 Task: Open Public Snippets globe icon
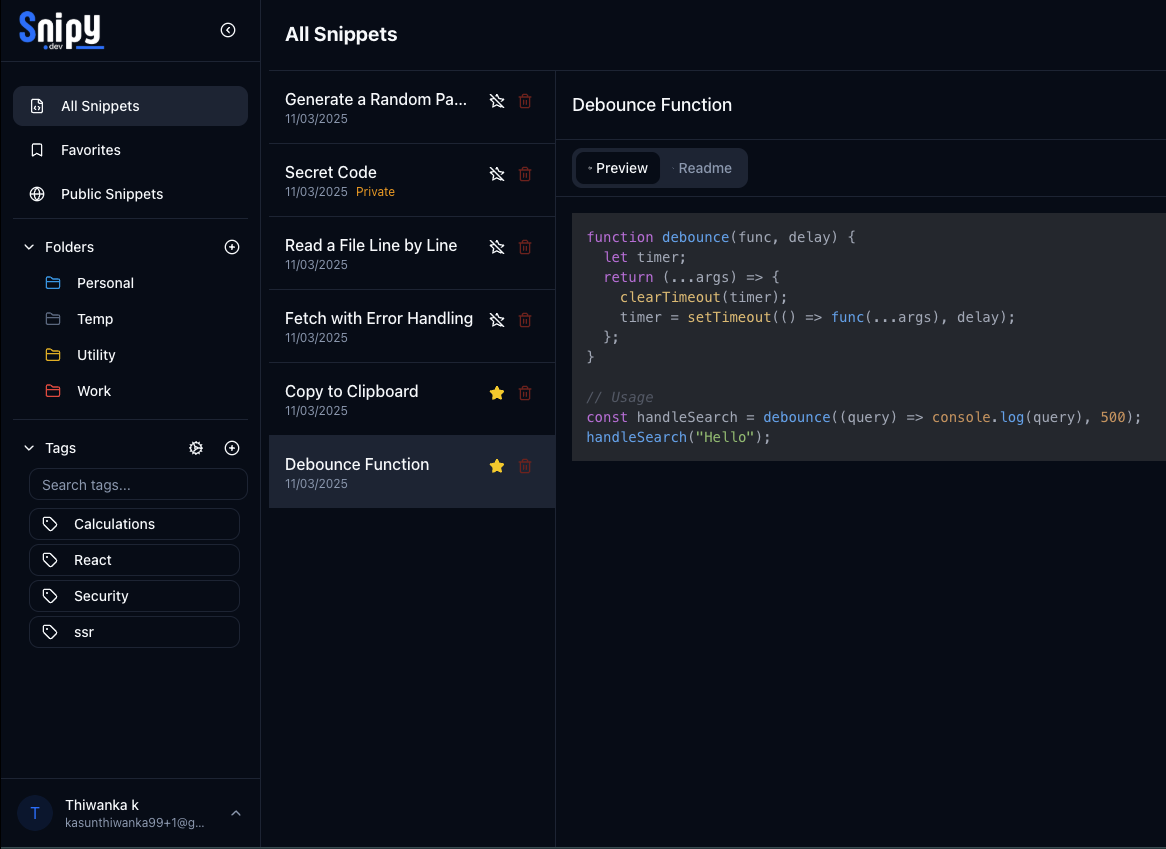point(38,194)
